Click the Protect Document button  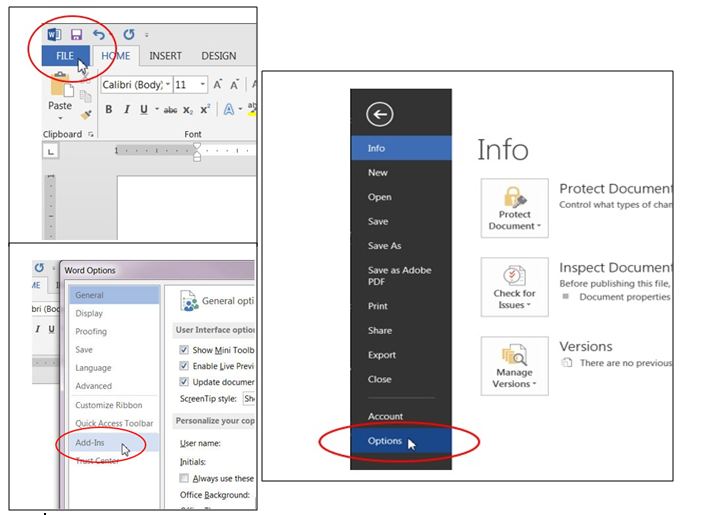[x=515, y=208]
